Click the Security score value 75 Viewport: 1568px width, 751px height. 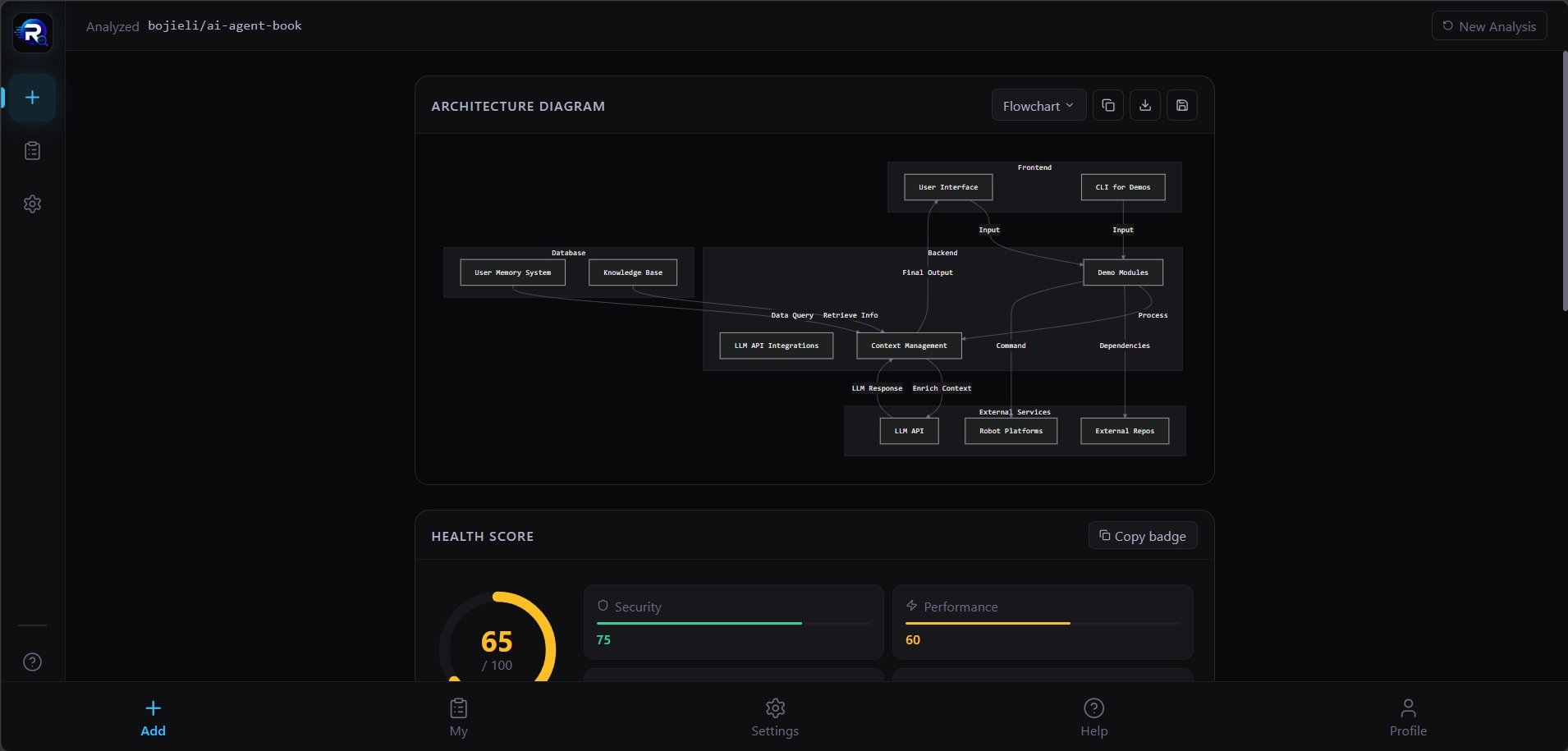(603, 640)
